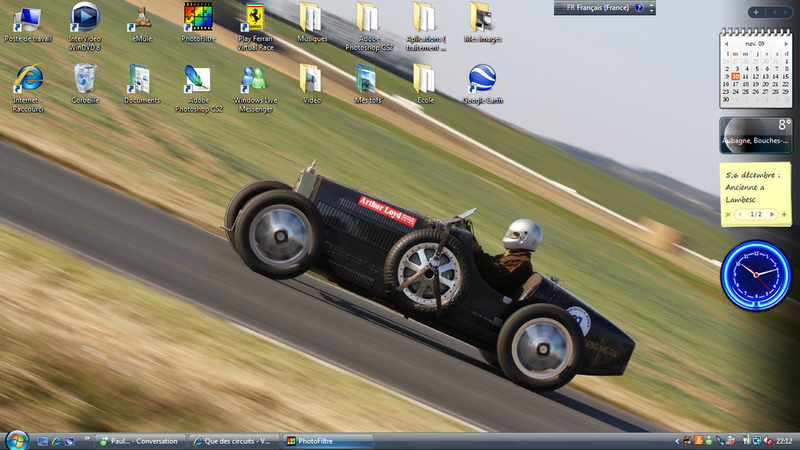
Task: Open Poste de travail desktop icon
Action: (x=28, y=24)
